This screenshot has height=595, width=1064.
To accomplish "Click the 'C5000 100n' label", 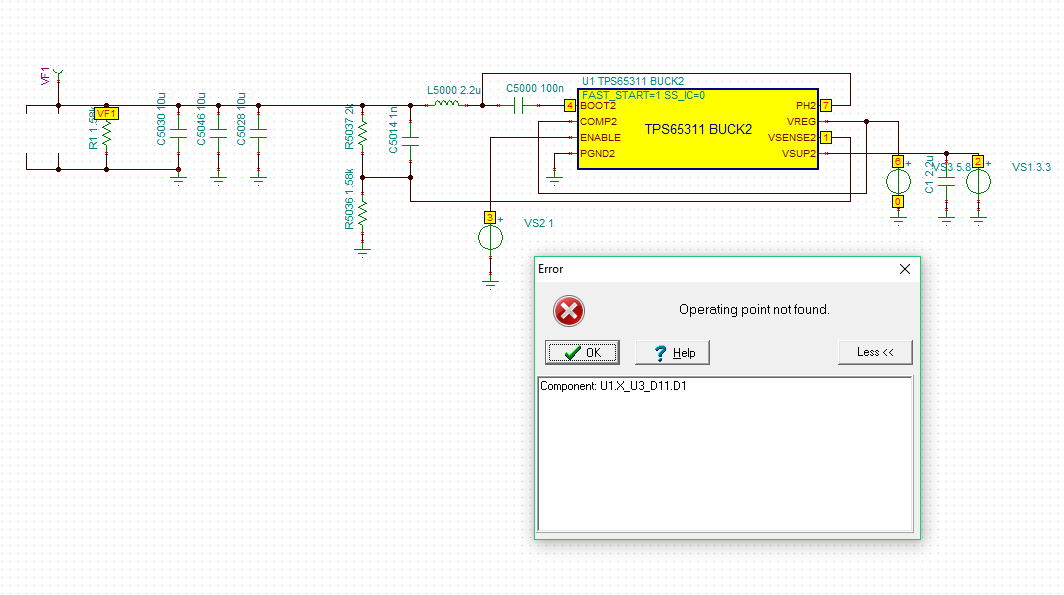I will click(x=535, y=88).
